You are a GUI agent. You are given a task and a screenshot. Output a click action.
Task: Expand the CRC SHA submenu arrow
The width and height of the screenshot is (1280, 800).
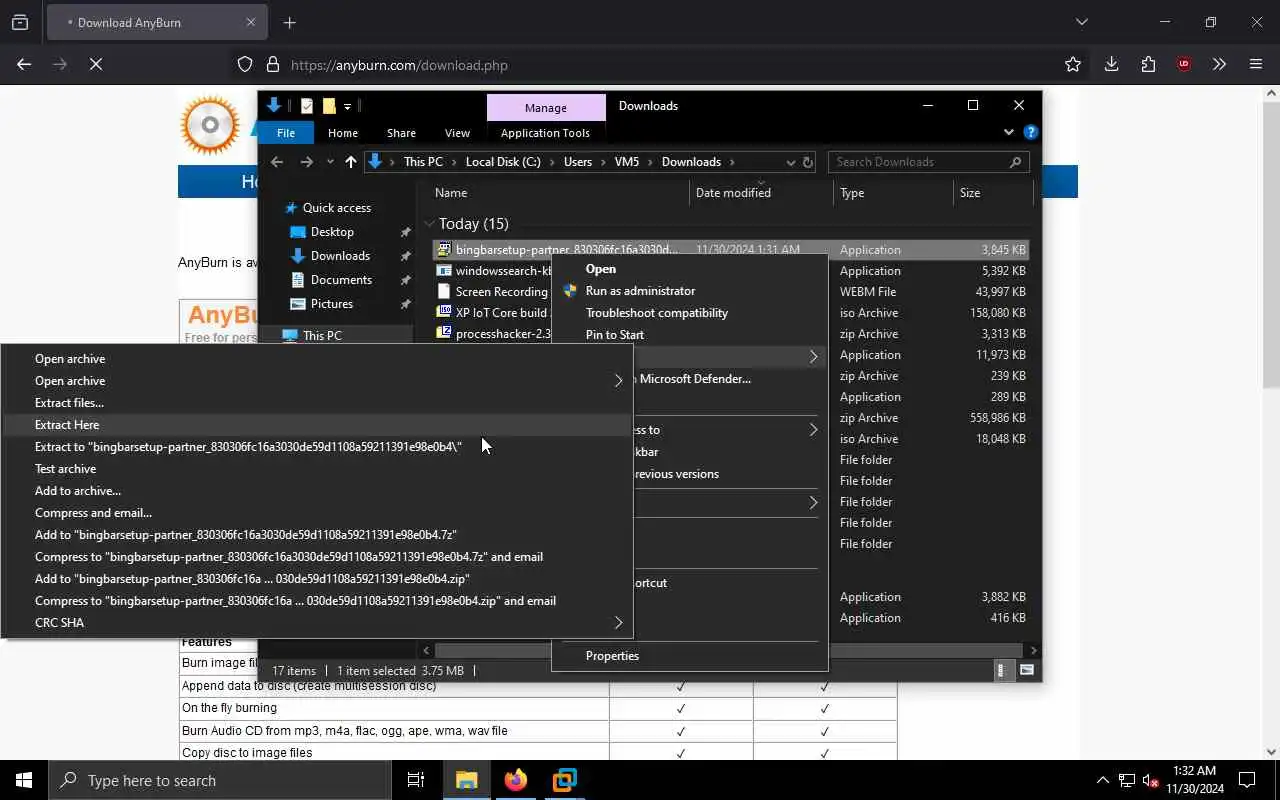[618, 623]
